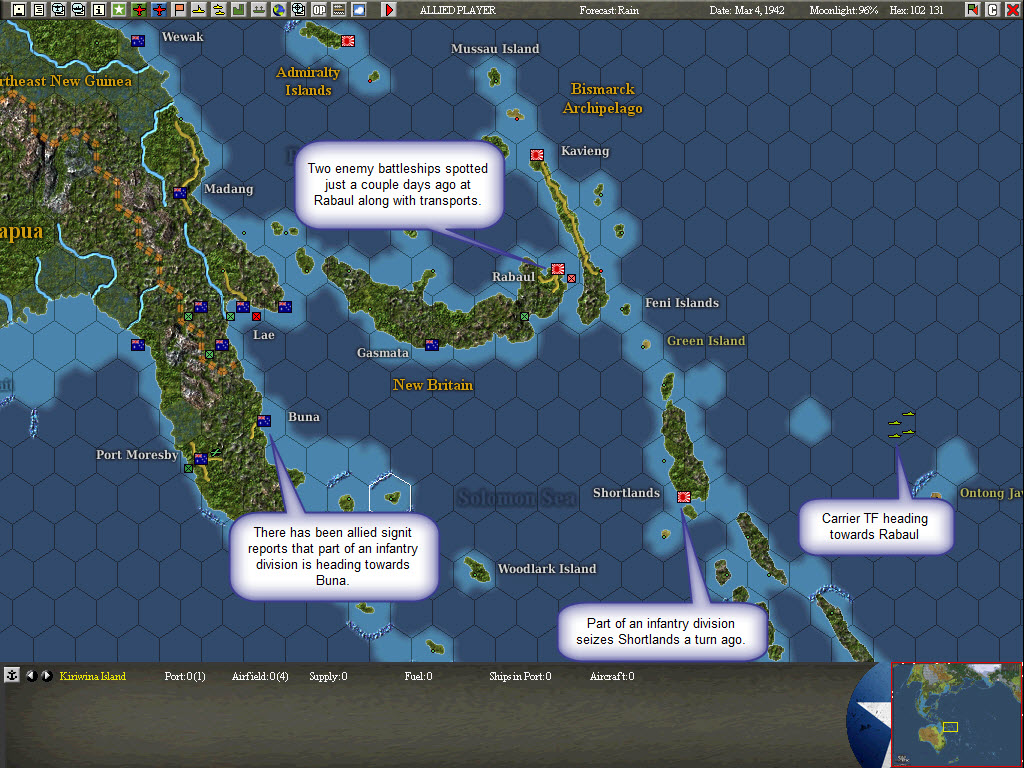This screenshot has width=1024, height=768.
Task: Click the orange flag toolbar icon
Action: (x=178, y=10)
